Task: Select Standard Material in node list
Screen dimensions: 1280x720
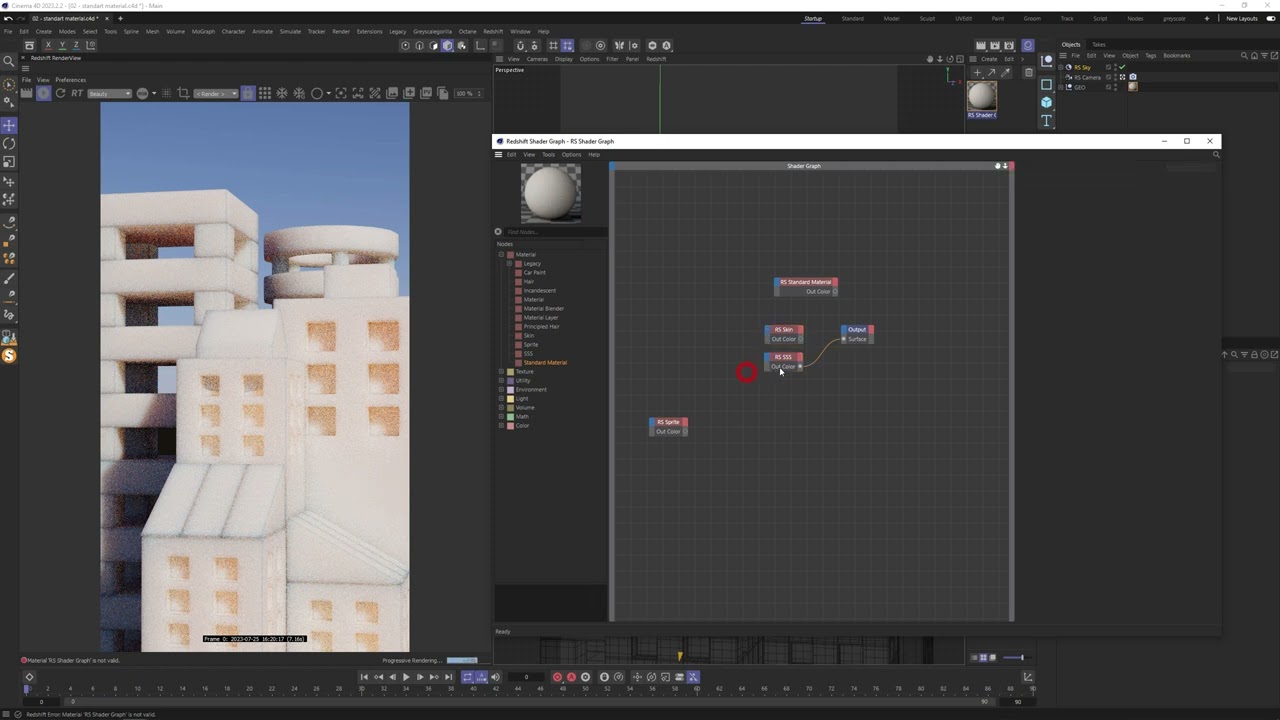Action: click(545, 362)
